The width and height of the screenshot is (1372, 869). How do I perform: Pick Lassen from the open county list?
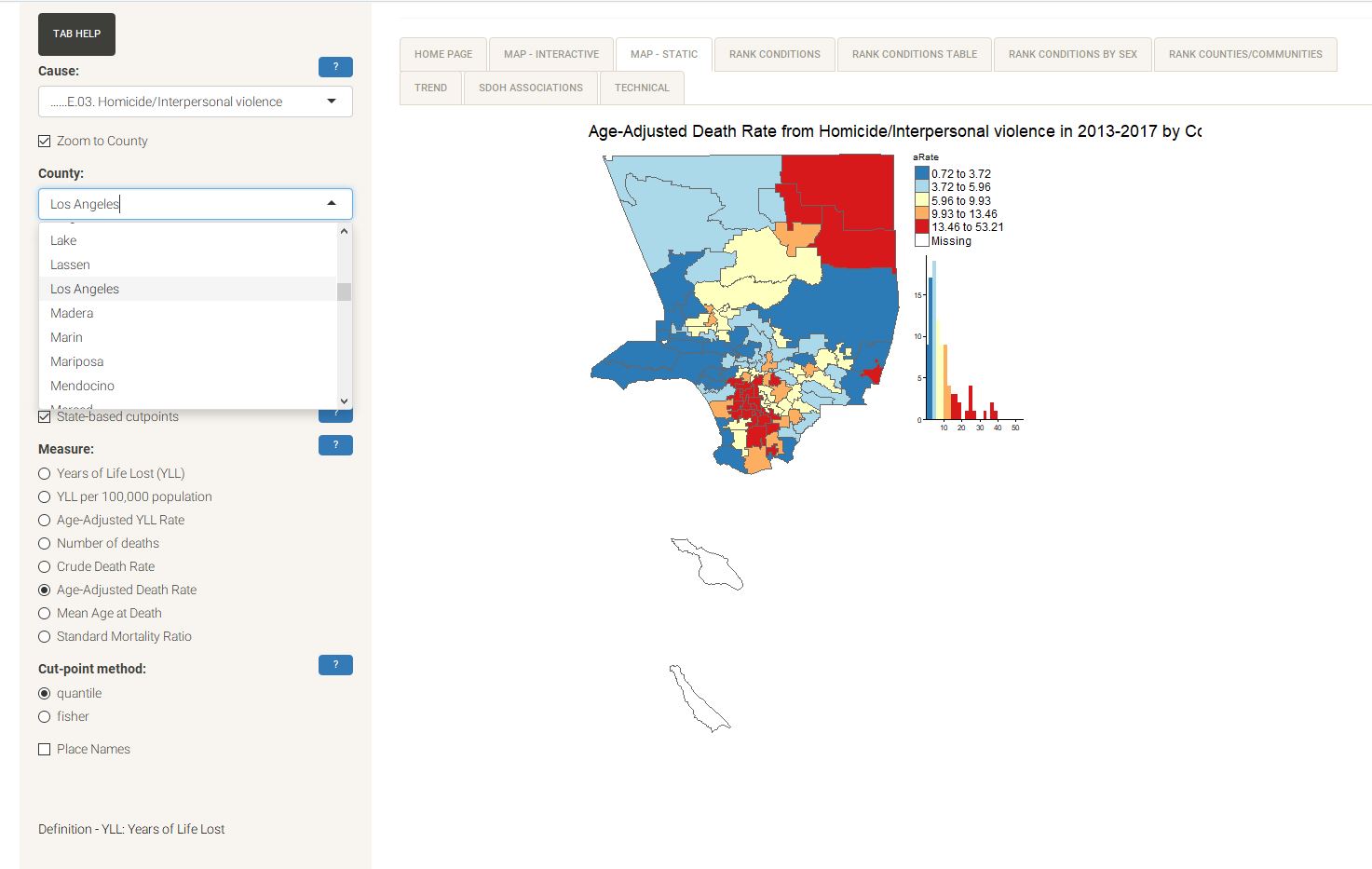tap(70, 265)
